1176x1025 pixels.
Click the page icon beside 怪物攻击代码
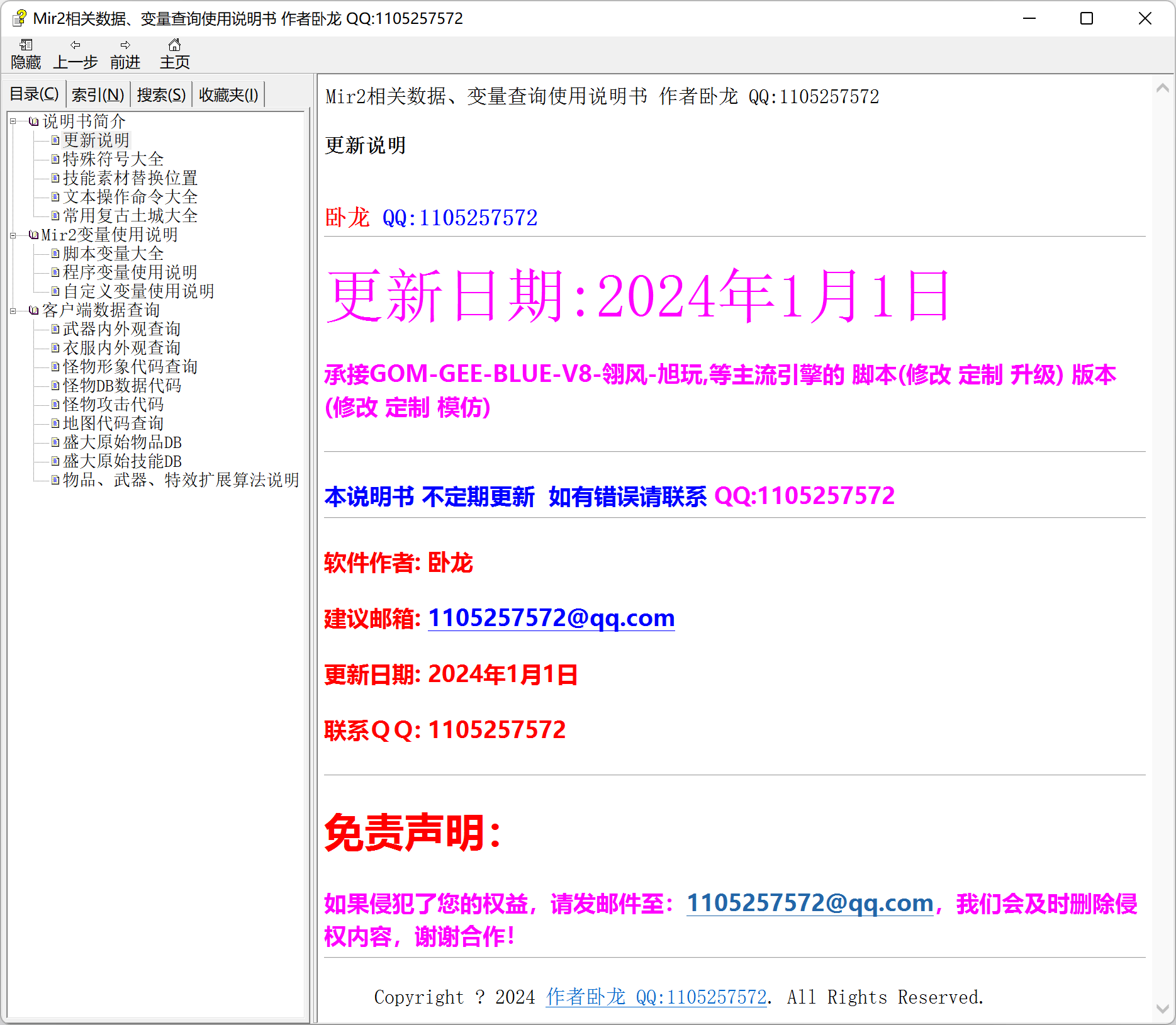click(55, 405)
